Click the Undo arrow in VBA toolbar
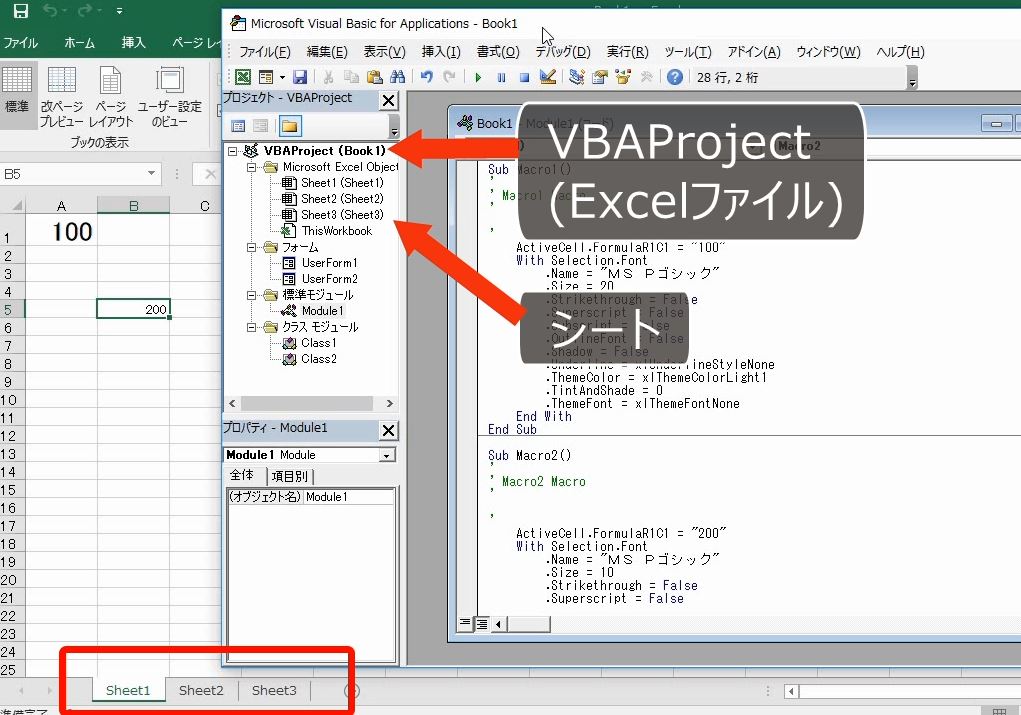Screen dimensions: 1021x715 [x=427, y=77]
